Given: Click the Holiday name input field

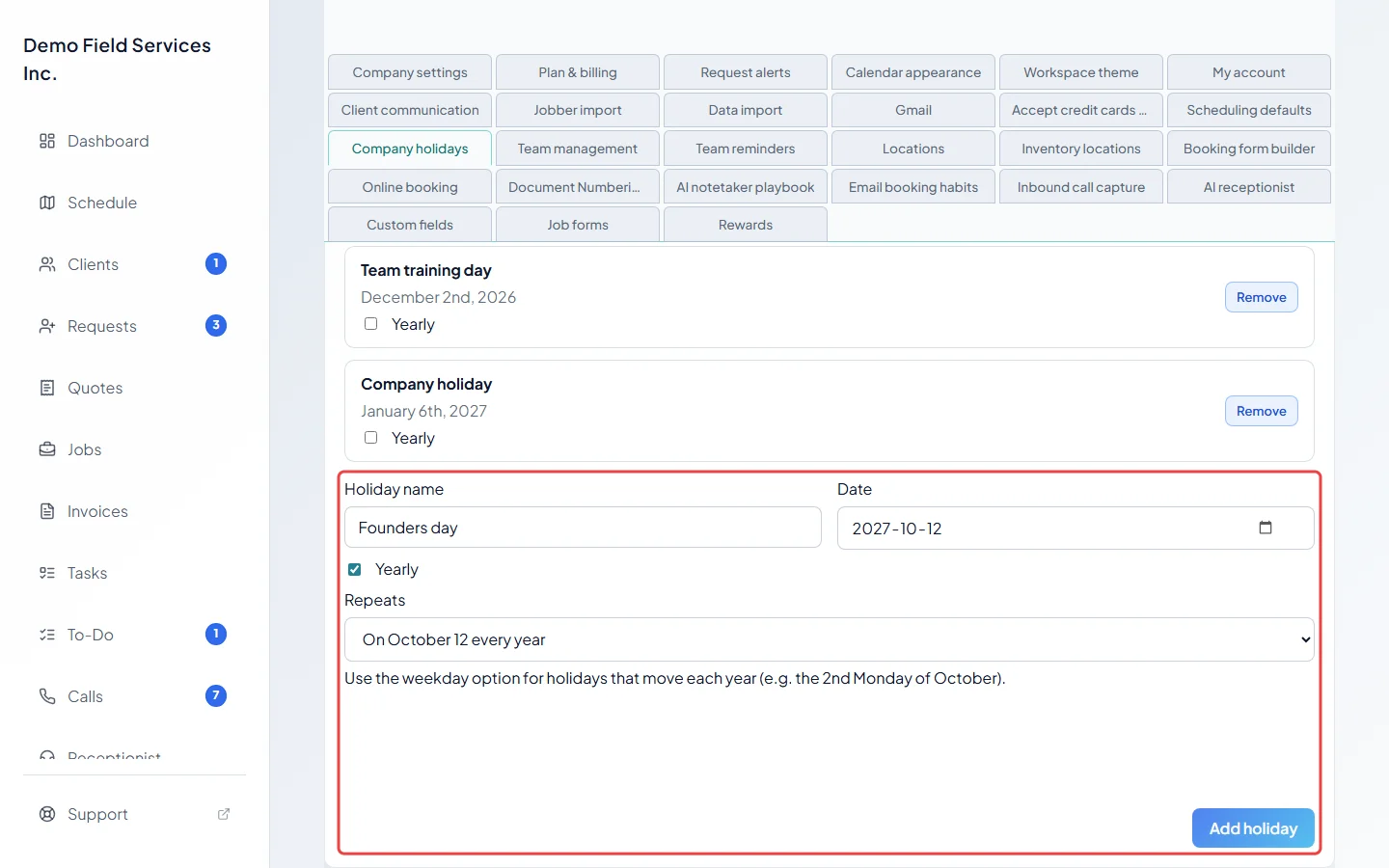Looking at the screenshot, I should click(583, 528).
